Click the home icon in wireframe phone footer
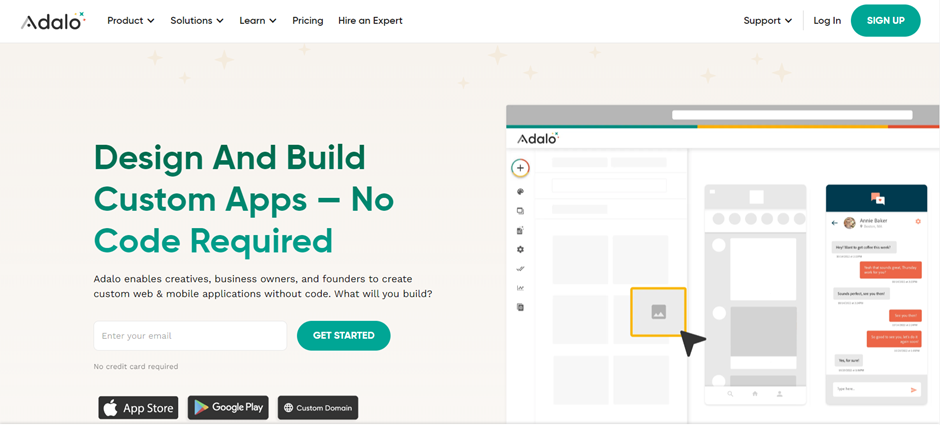Screen dimensions: 940x425 click(755, 394)
